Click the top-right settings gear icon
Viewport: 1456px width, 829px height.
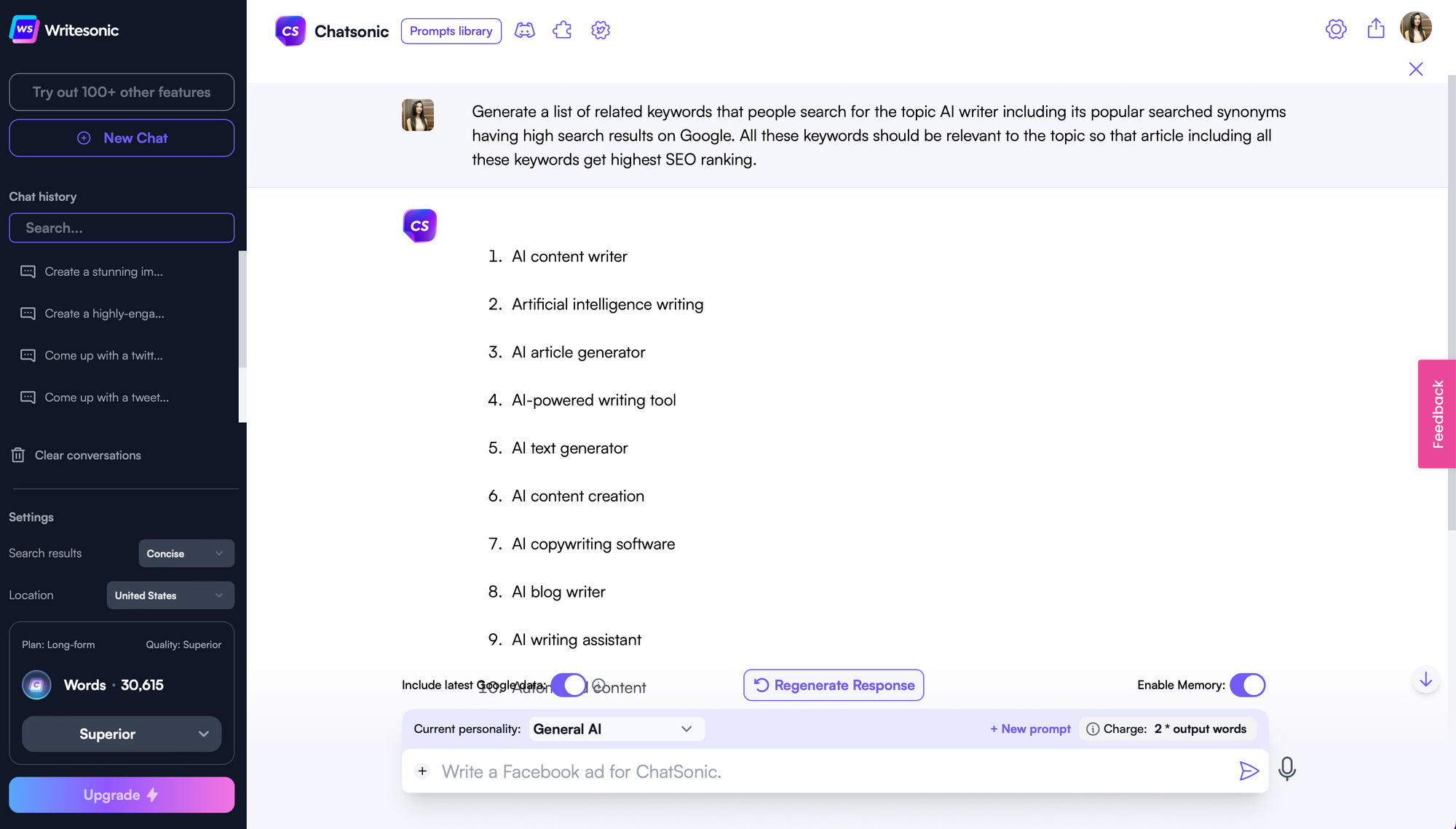tap(1336, 30)
